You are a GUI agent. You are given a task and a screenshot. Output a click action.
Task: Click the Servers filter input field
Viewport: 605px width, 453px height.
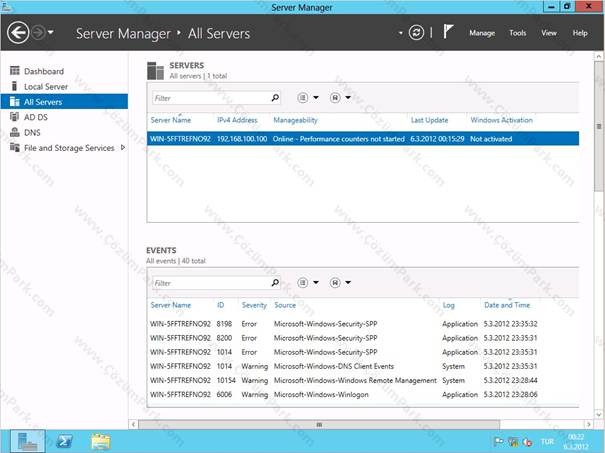[x=211, y=98]
